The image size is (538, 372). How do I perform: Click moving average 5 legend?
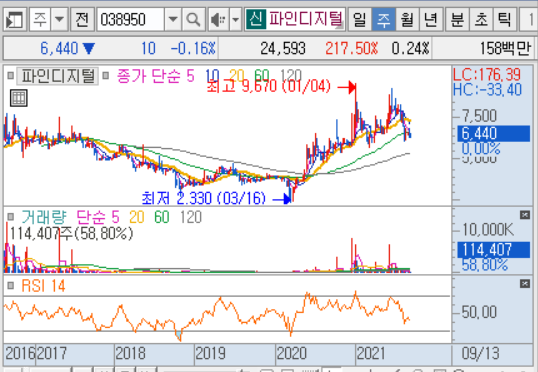pyautogui.click(x=190, y=76)
